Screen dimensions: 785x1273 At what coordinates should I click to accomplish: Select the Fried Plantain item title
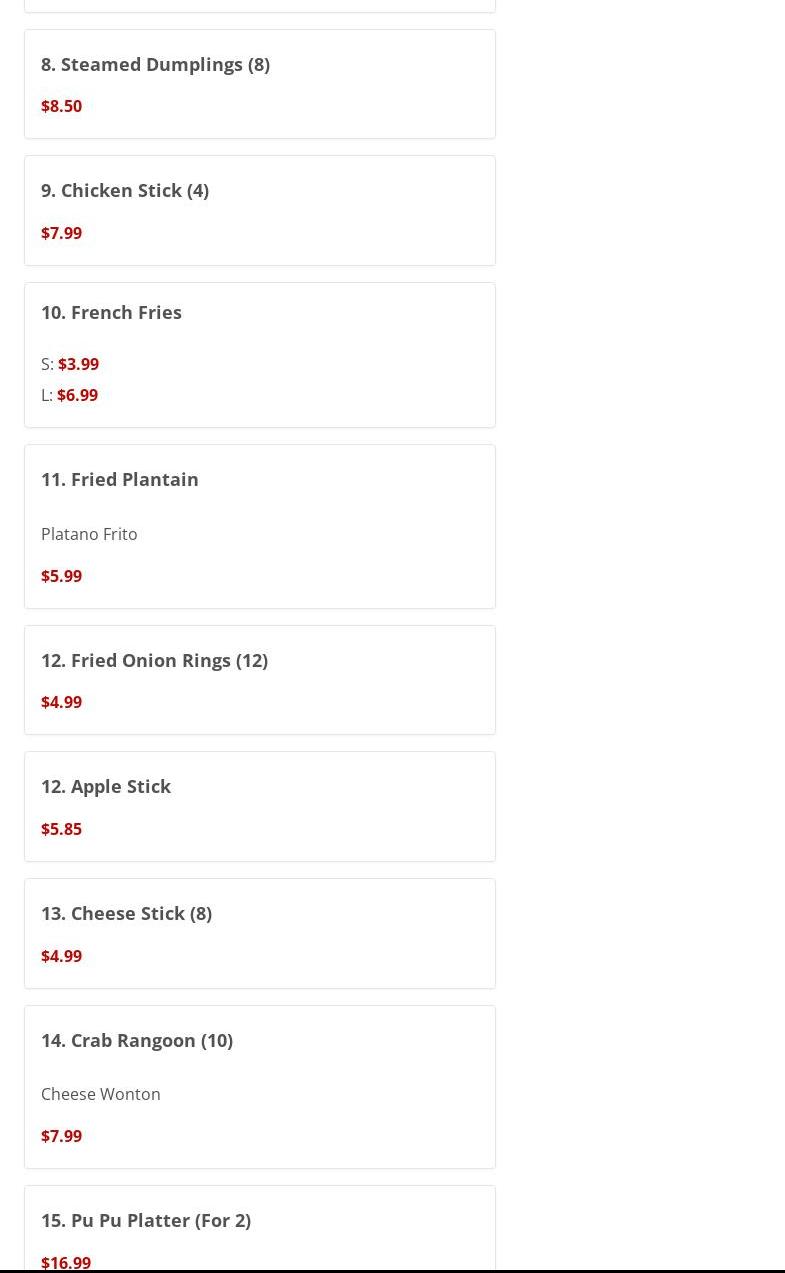(x=120, y=479)
